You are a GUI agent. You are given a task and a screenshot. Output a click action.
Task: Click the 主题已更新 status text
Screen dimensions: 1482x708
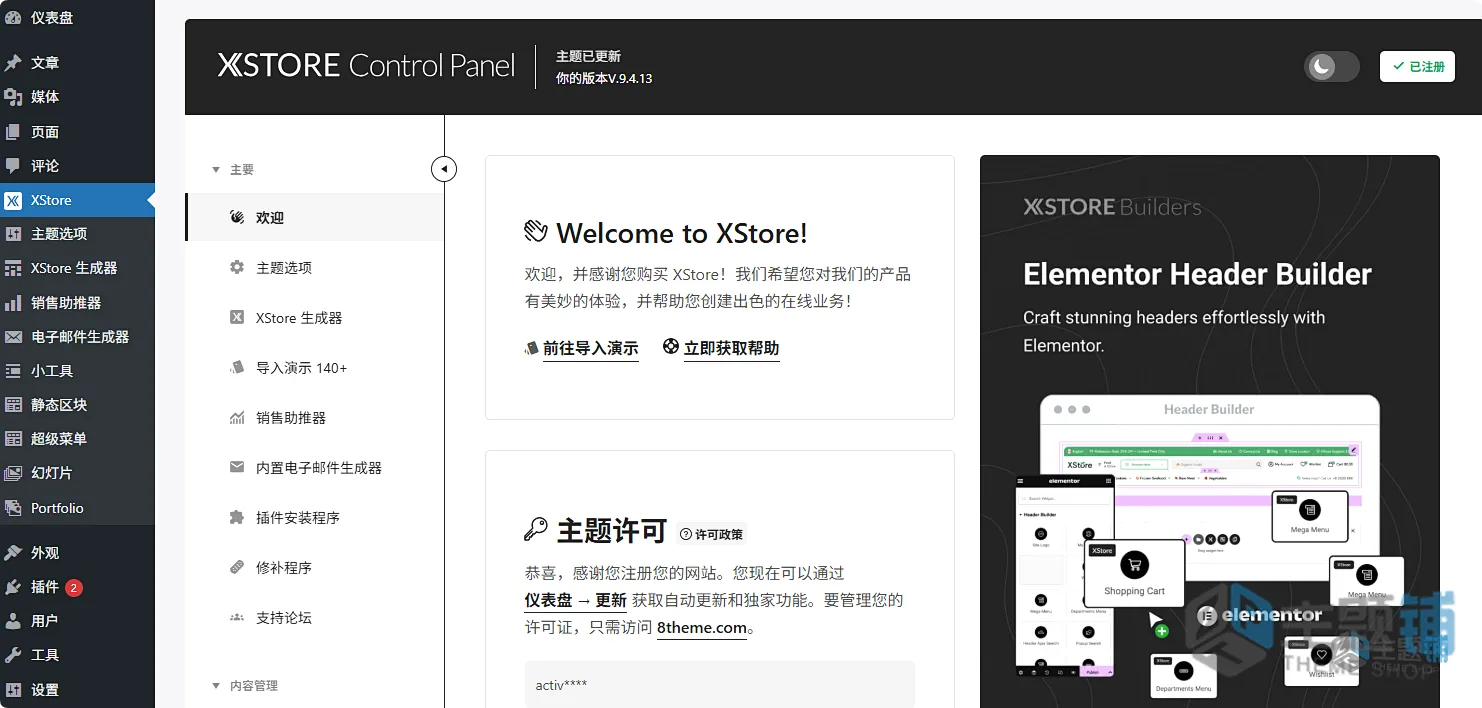pos(588,56)
